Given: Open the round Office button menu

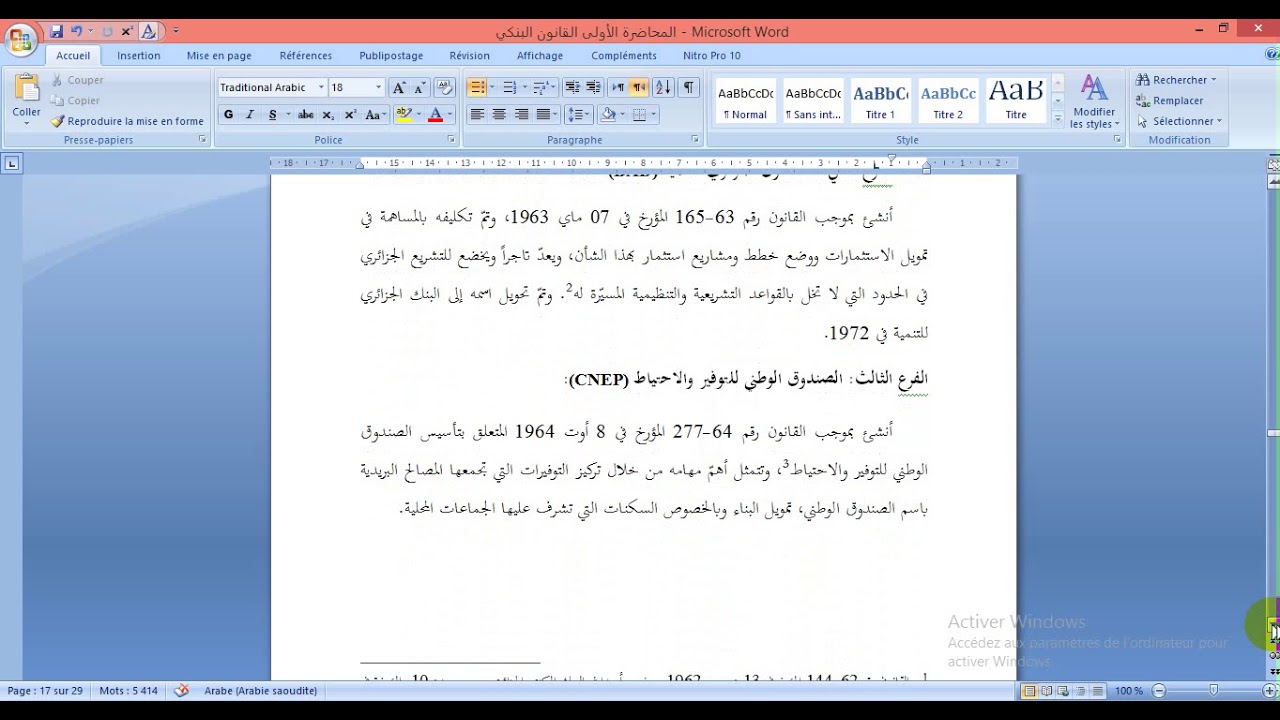Looking at the screenshot, I should (20, 40).
